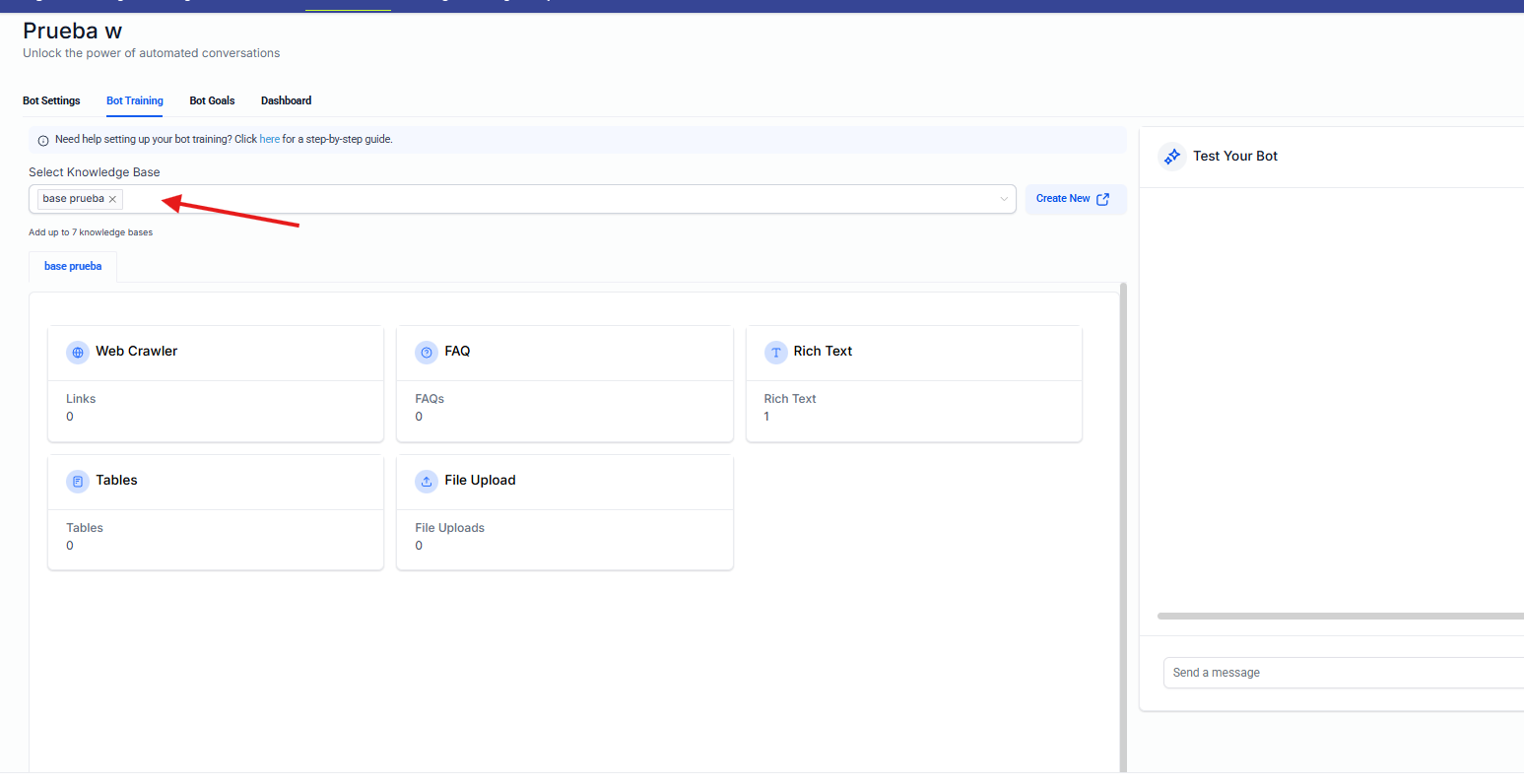Select the base prueba knowledge base tab
The width and height of the screenshot is (1524, 784).
(73, 267)
